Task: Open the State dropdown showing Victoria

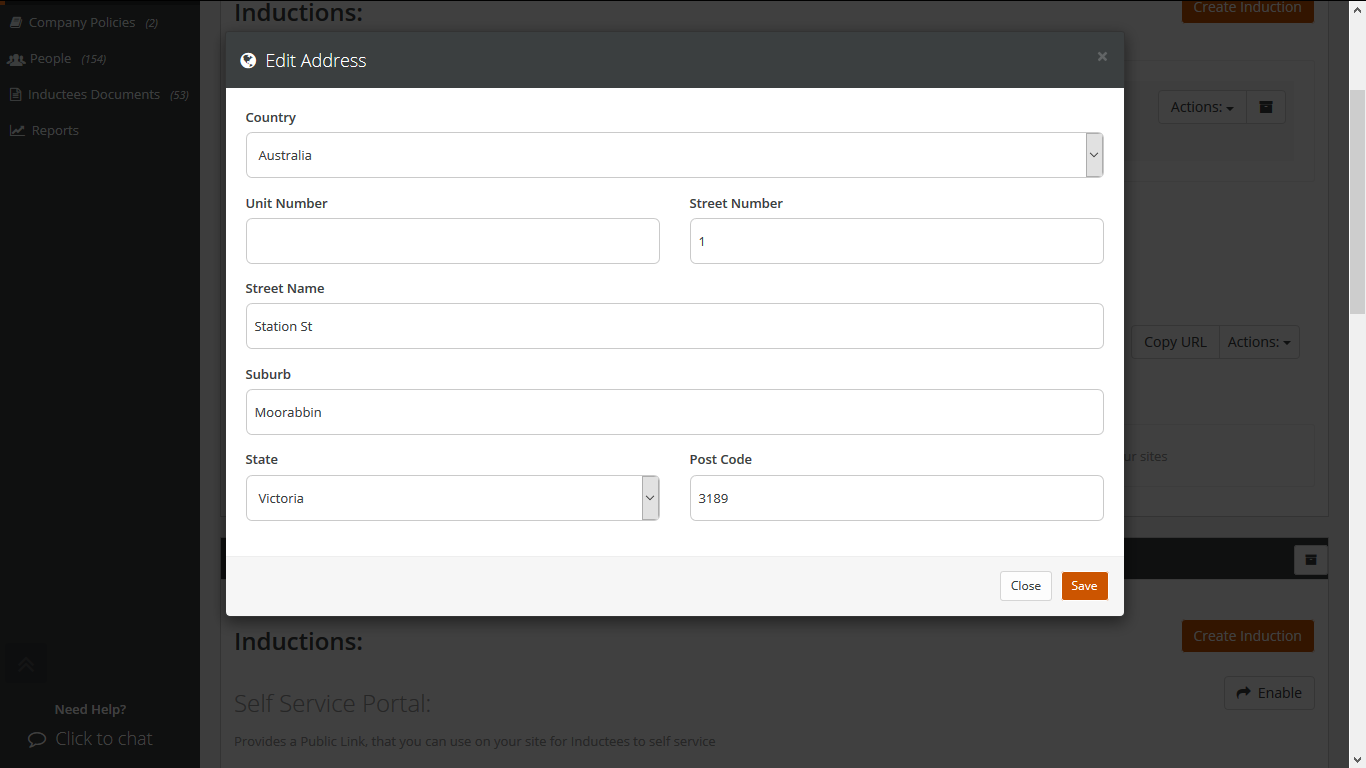Action: (649, 497)
